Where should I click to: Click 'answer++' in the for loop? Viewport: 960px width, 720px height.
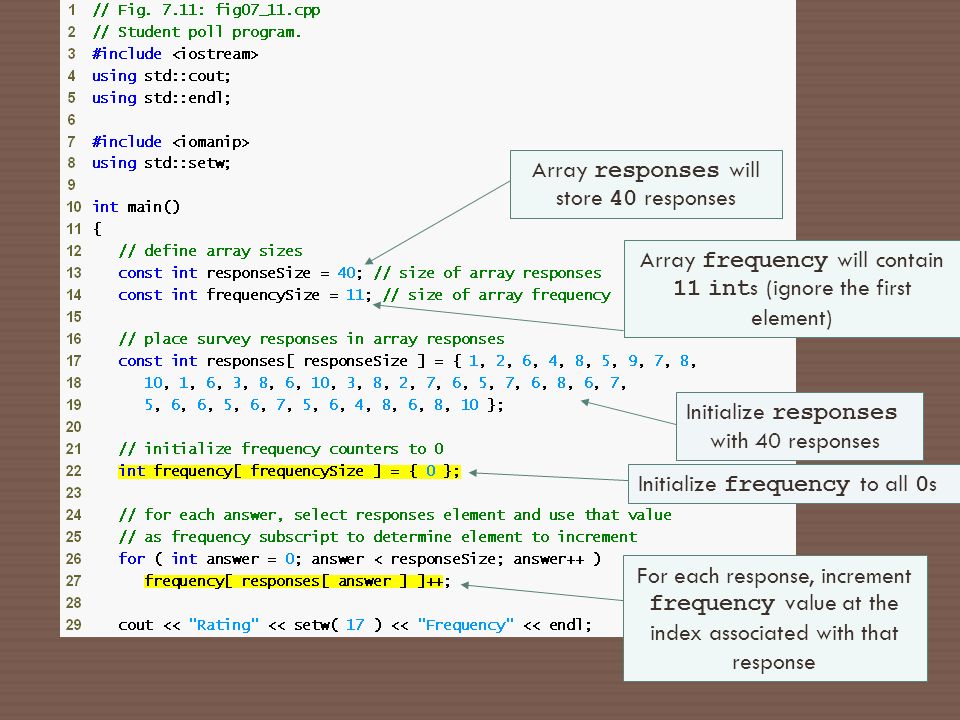549,559
